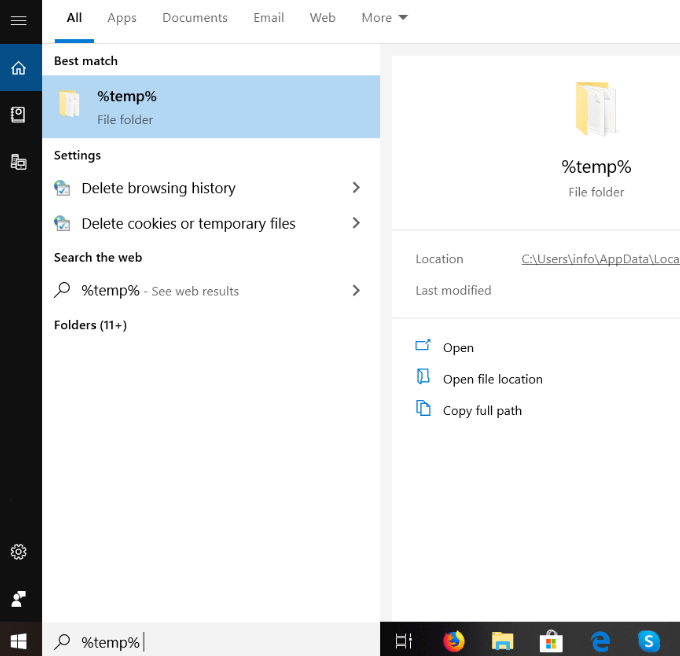Click the Copy full path action
The image size is (680, 656).
482,411
